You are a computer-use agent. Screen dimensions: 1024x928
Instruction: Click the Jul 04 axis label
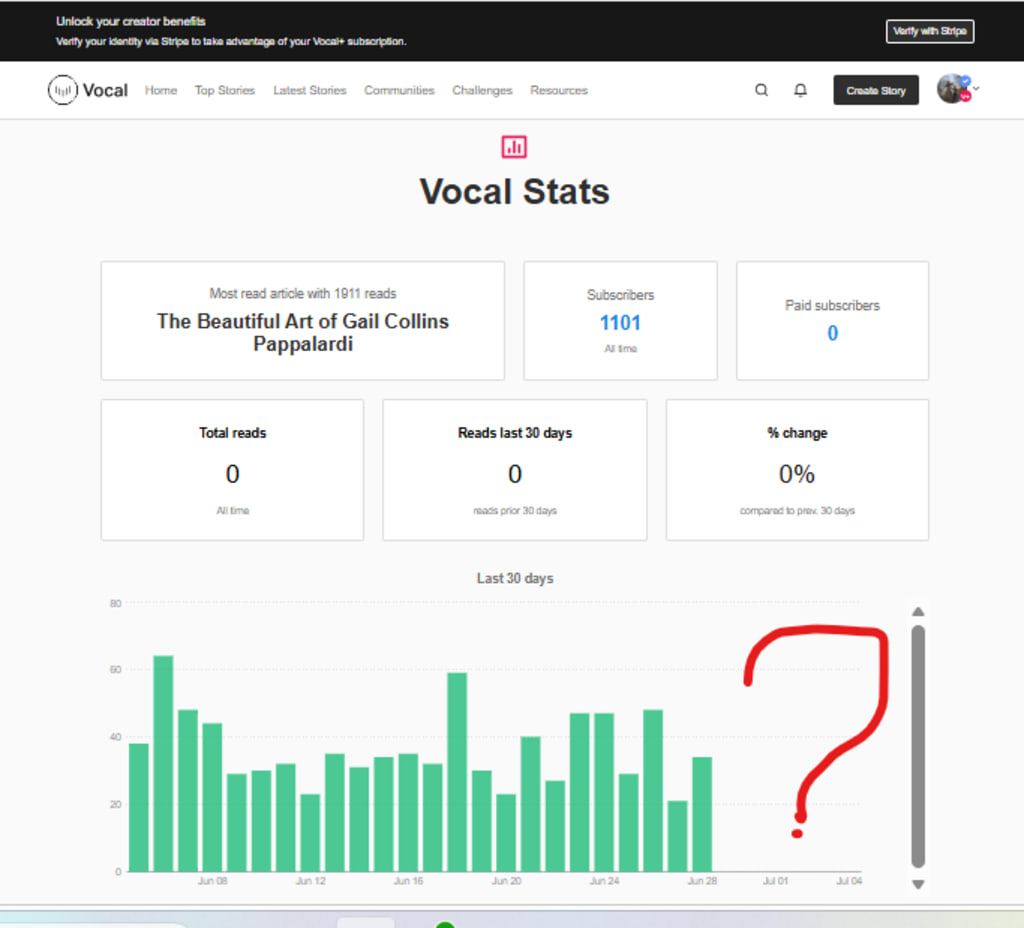click(x=849, y=881)
